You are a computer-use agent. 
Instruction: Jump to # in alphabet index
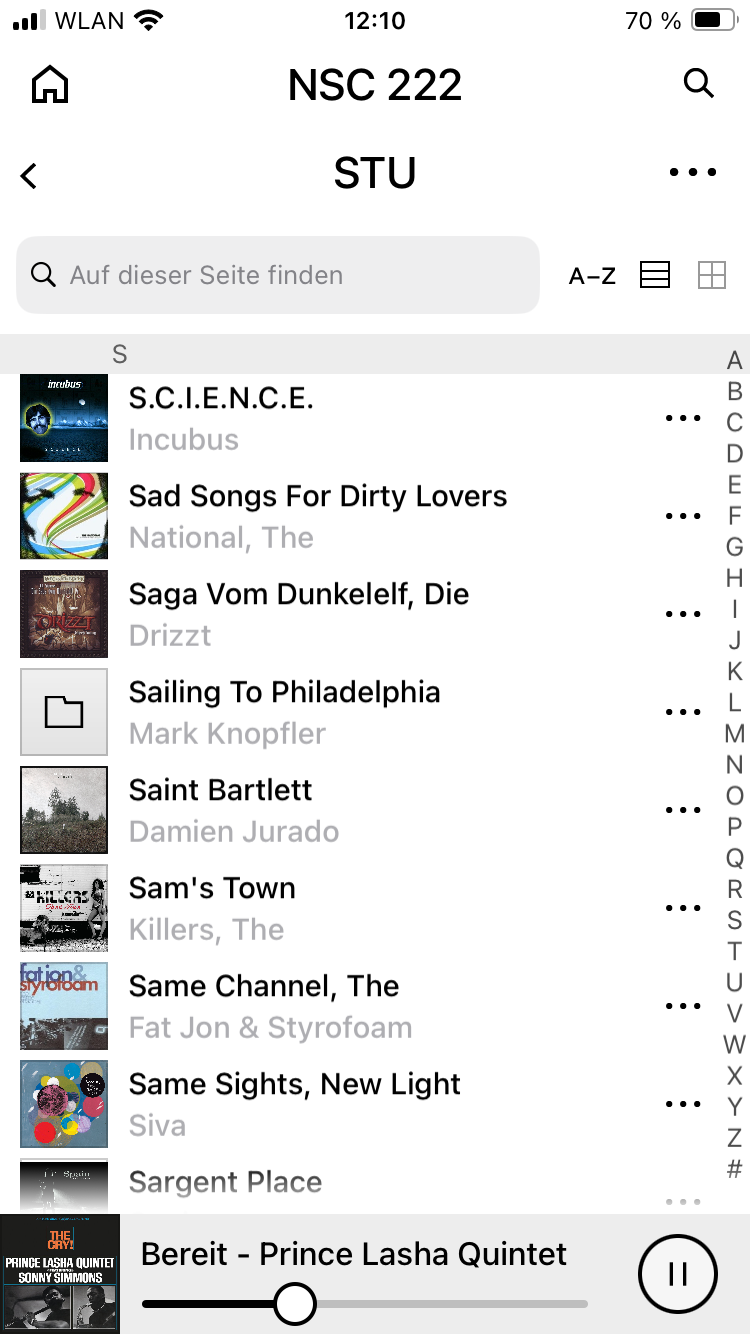click(x=734, y=1167)
